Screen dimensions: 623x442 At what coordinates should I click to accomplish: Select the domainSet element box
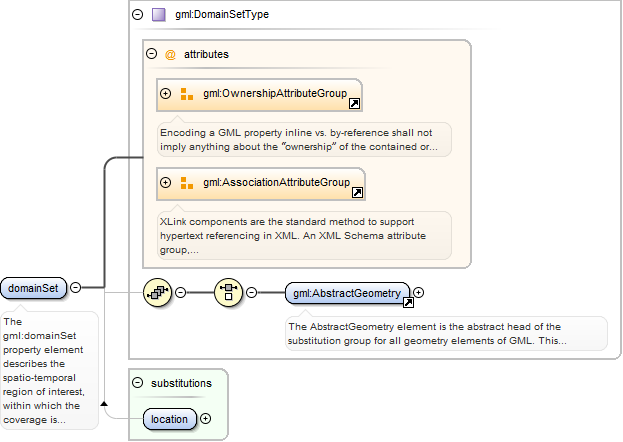34,288
